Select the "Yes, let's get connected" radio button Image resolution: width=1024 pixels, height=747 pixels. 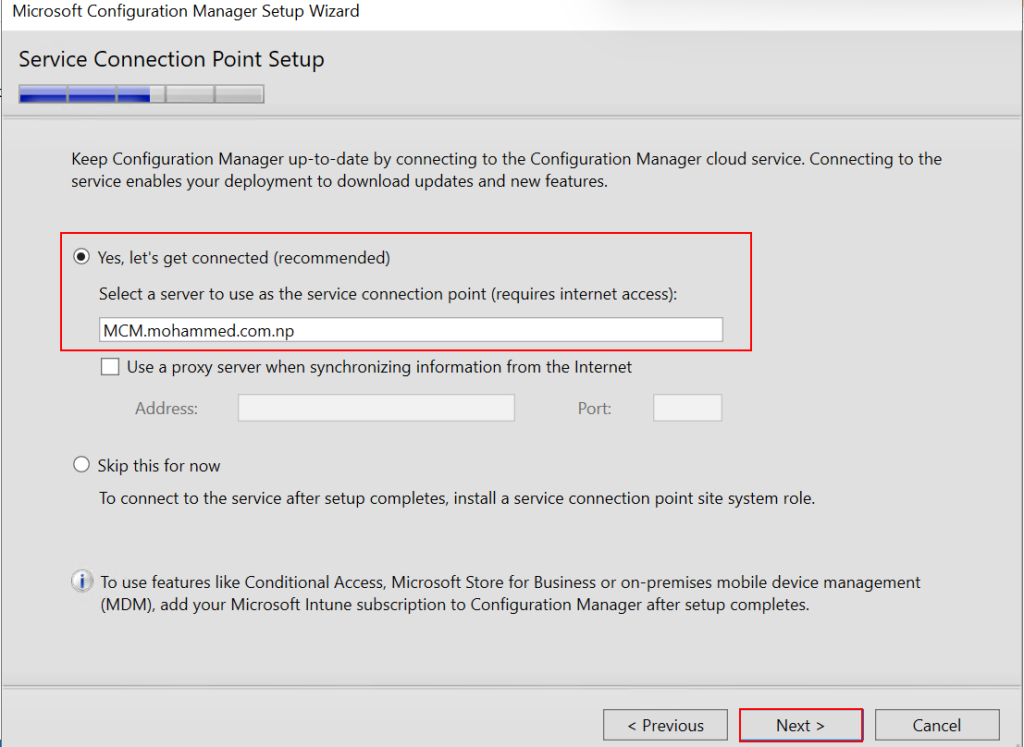(82, 258)
